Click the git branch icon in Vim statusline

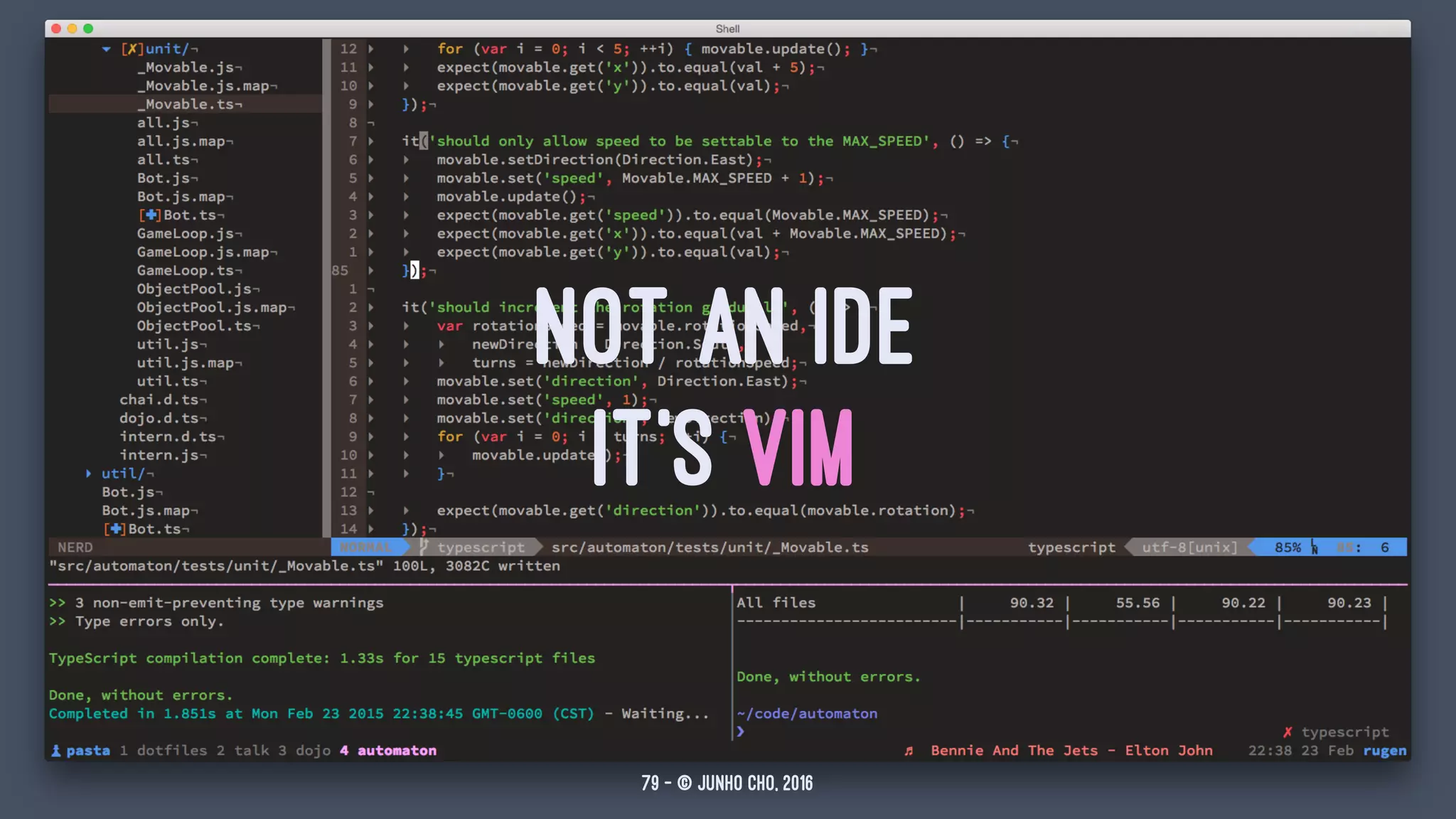click(x=424, y=547)
